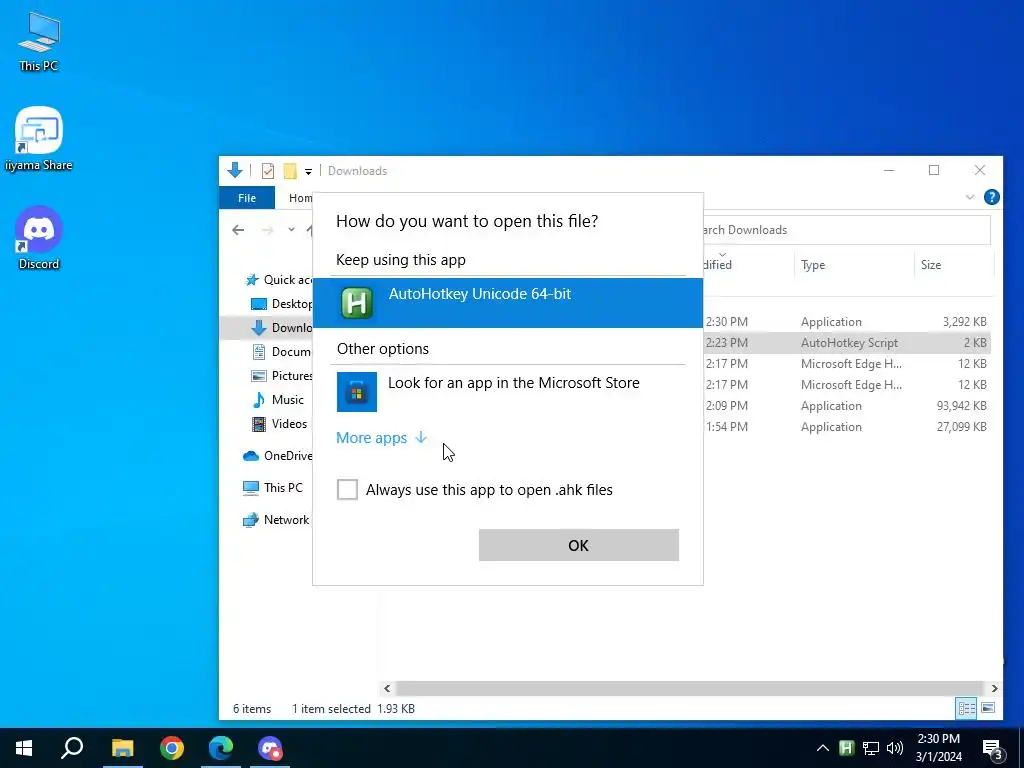The width and height of the screenshot is (1024, 768).
Task: Check Always use this app for .ahk files
Action: coord(347,489)
